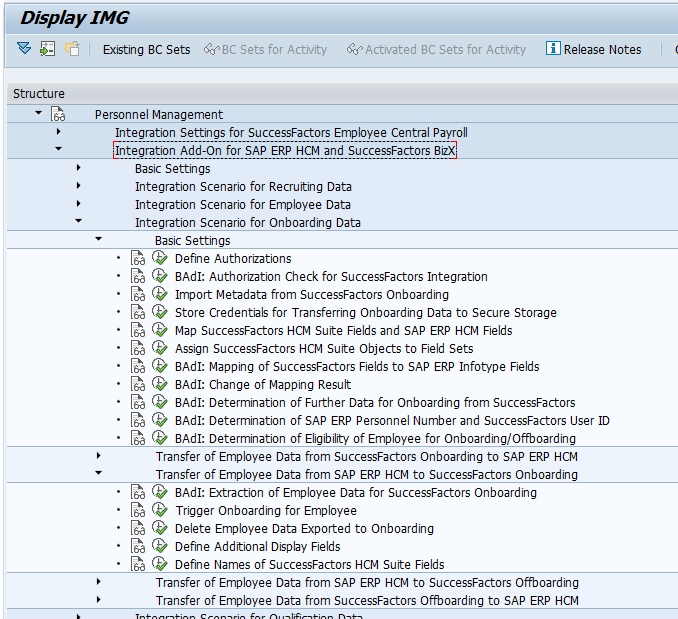
Task: Open documentation for BAdI: Determination of SAP ERP Personnel Number
Action: pyautogui.click(x=138, y=421)
